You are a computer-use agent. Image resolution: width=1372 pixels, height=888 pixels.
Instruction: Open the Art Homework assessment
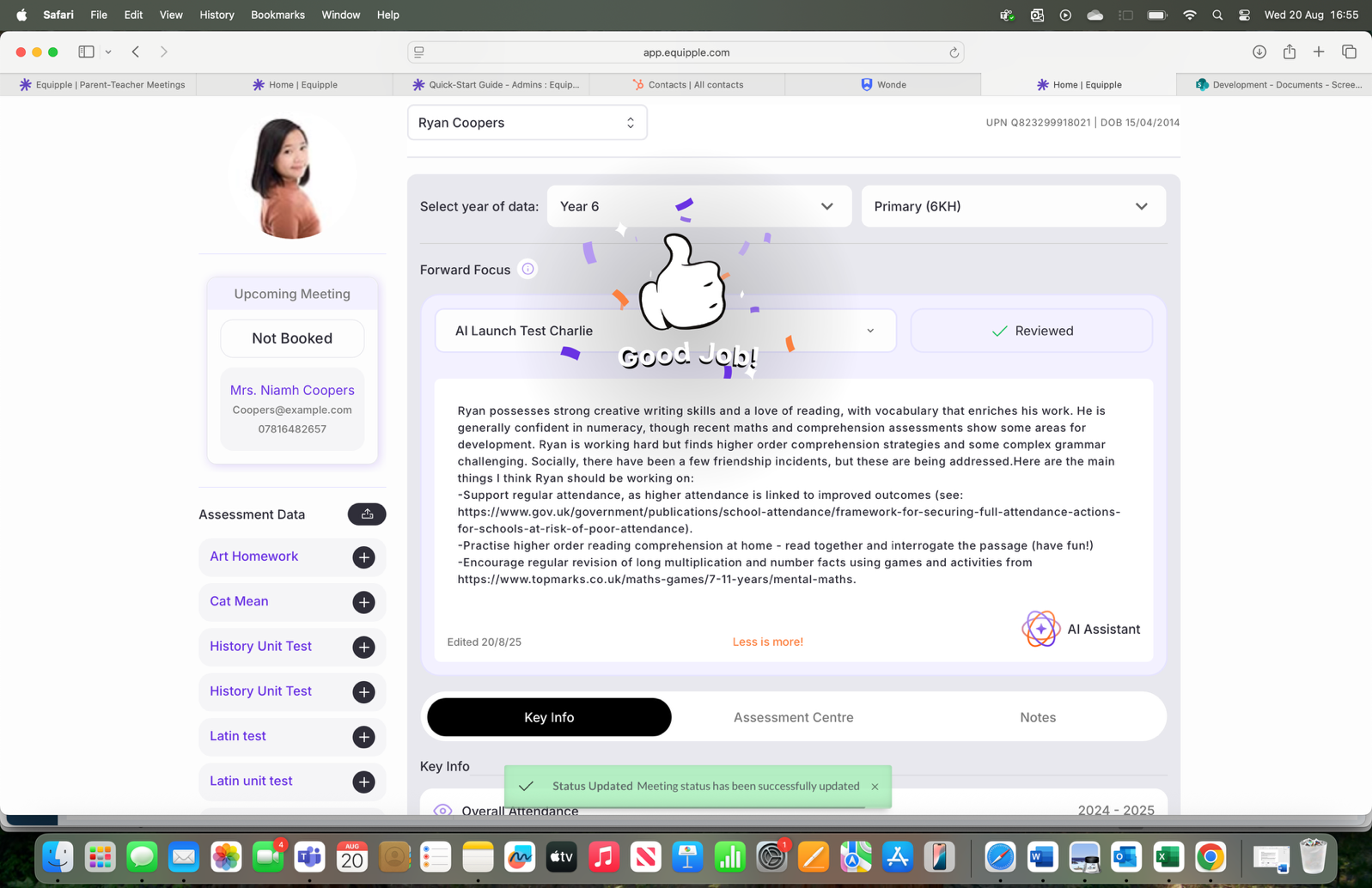(254, 557)
